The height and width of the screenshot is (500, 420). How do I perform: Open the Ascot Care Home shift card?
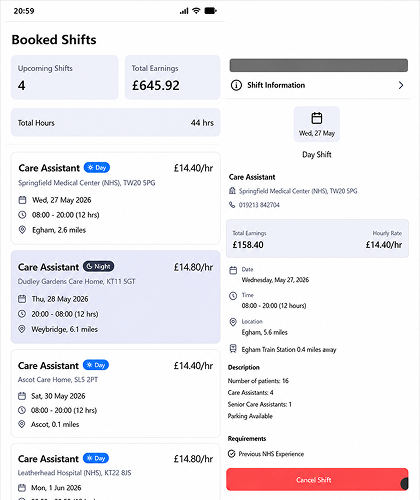(x=116, y=393)
